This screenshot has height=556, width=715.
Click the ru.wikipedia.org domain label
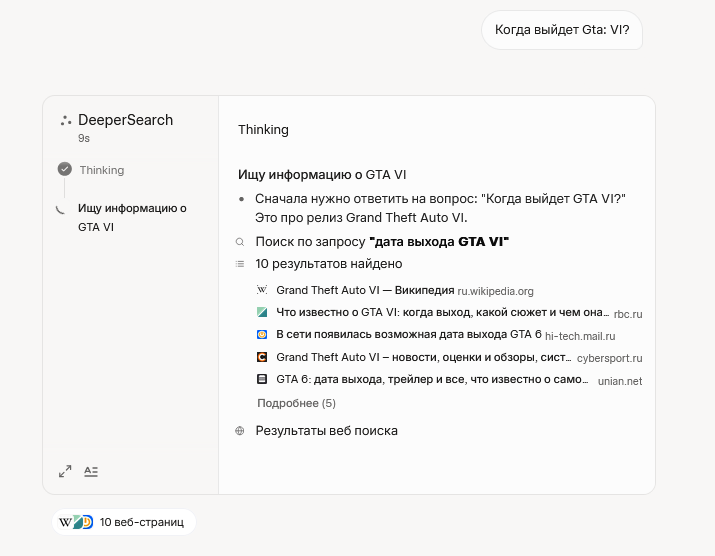(x=495, y=291)
